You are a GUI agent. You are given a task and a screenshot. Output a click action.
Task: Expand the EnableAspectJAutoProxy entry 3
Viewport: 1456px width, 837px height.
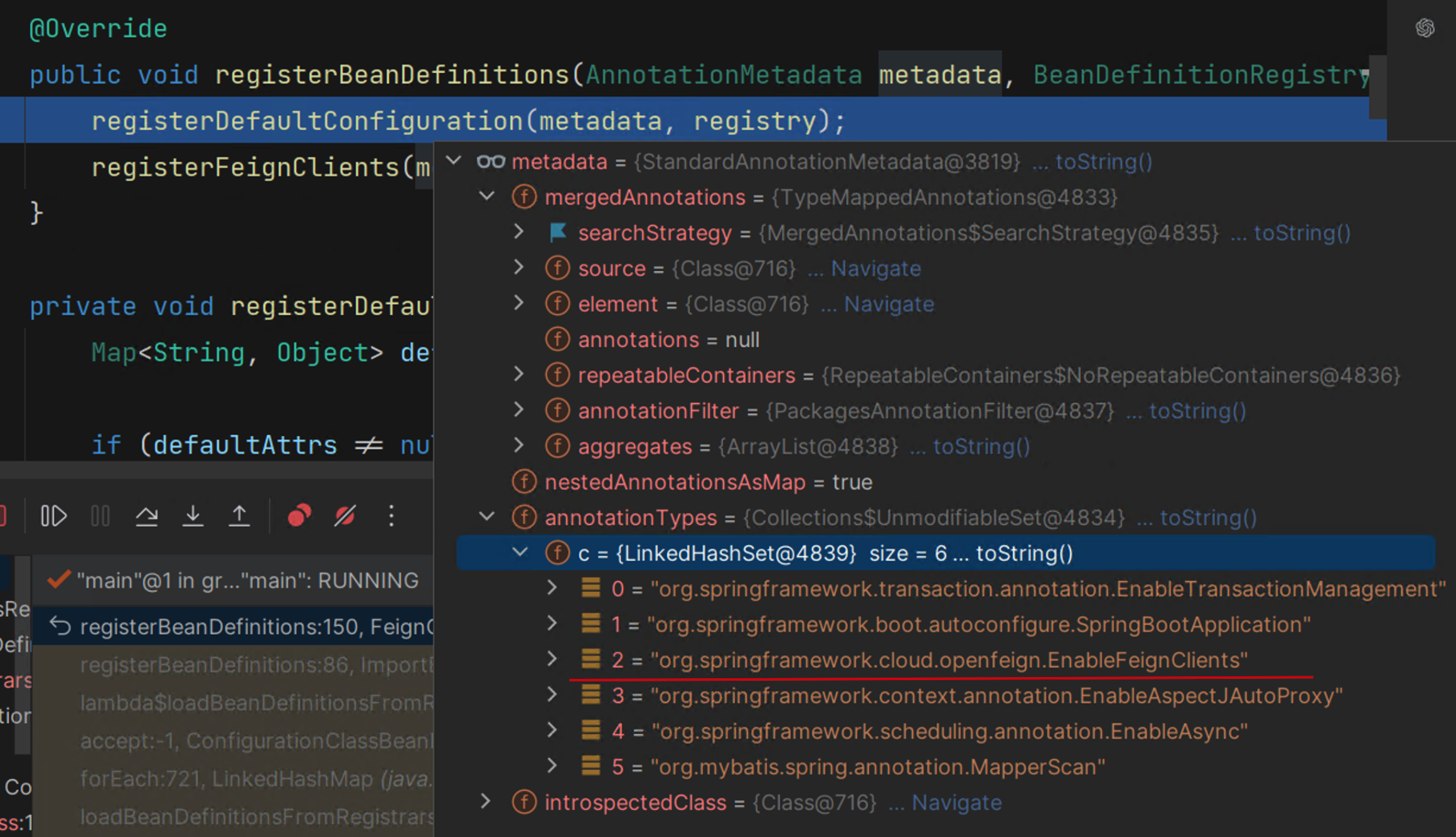552,695
